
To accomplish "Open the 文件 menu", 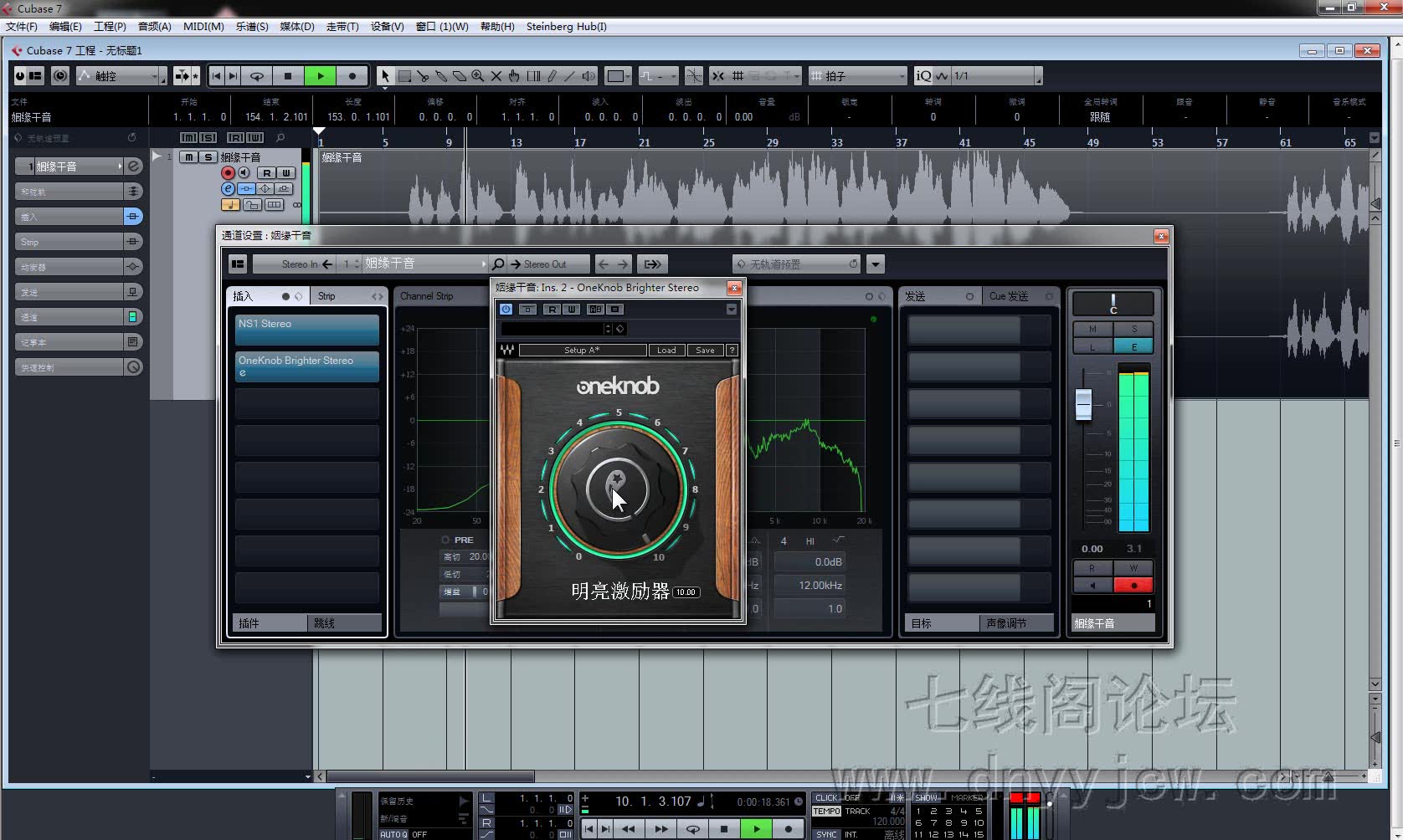I will pyautogui.click(x=22, y=27).
